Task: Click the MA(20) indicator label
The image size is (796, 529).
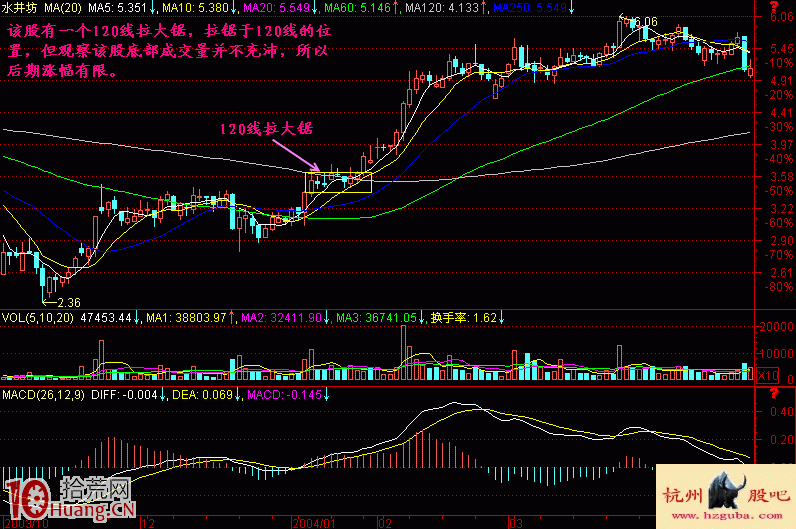Action: tap(63, 8)
